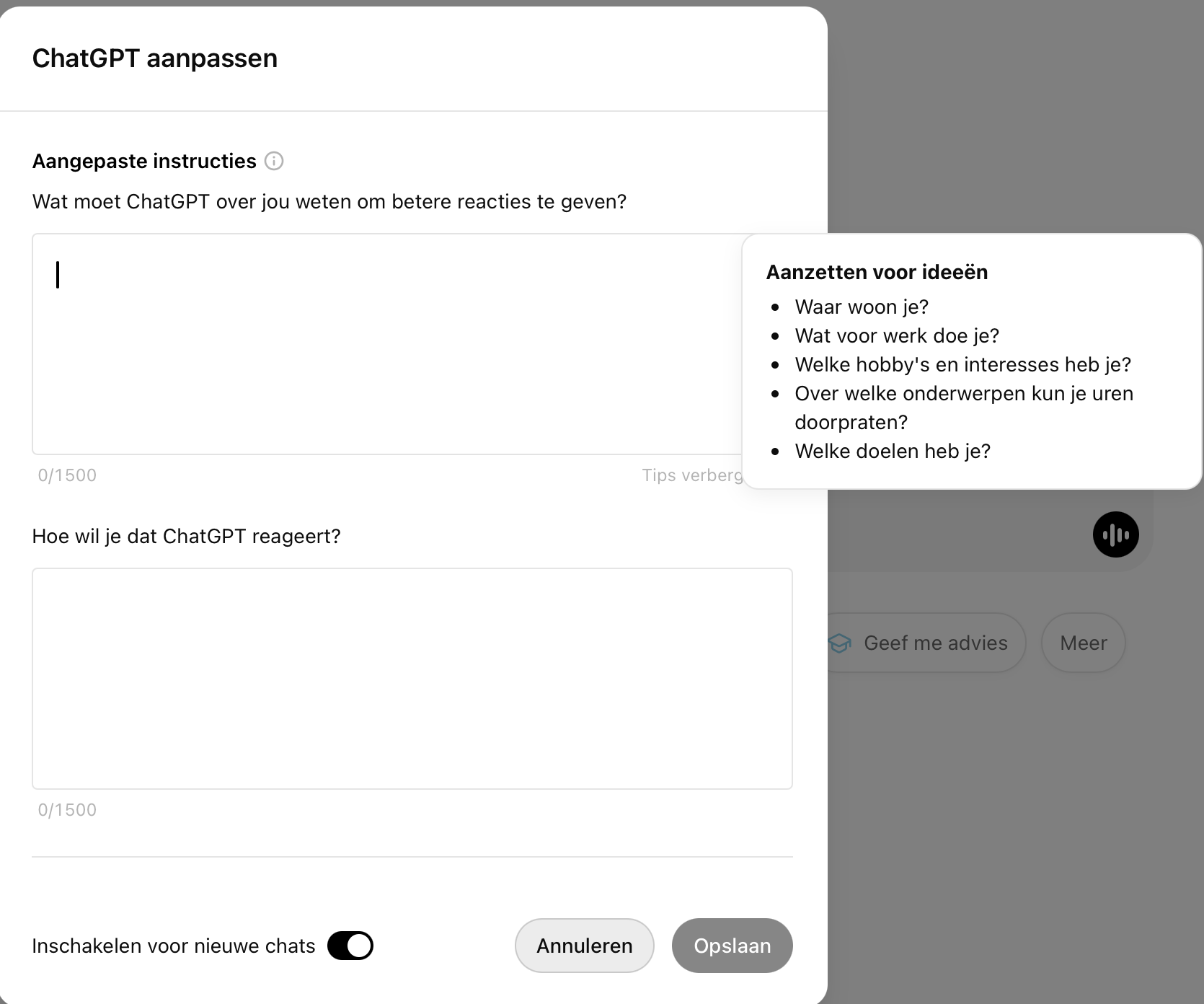Select the tip Welke doelen heb je?
This screenshot has width=1204, height=1004.
(893, 451)
